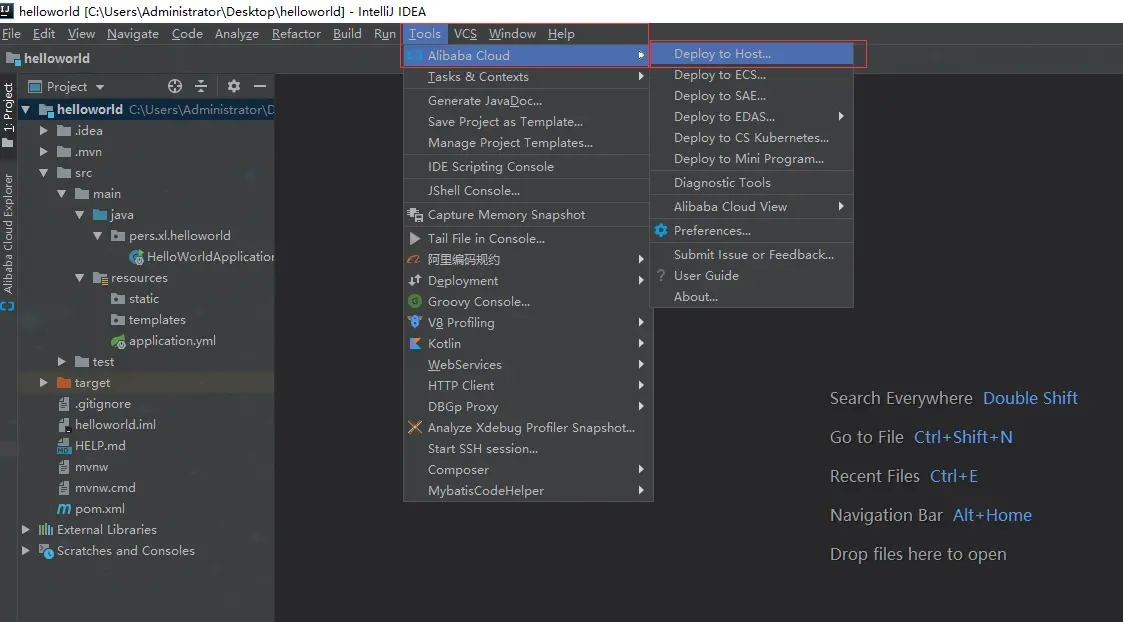Click the collapse all icon in Project panel
The image size is (1123, 622).
[x=201, y=86]
